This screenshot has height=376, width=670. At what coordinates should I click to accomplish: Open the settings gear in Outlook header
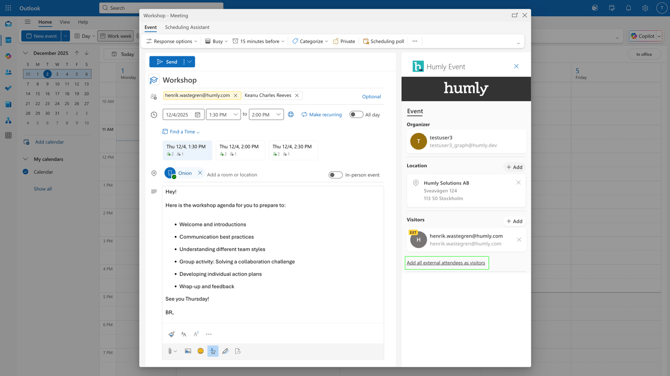(x=645, y=8)
